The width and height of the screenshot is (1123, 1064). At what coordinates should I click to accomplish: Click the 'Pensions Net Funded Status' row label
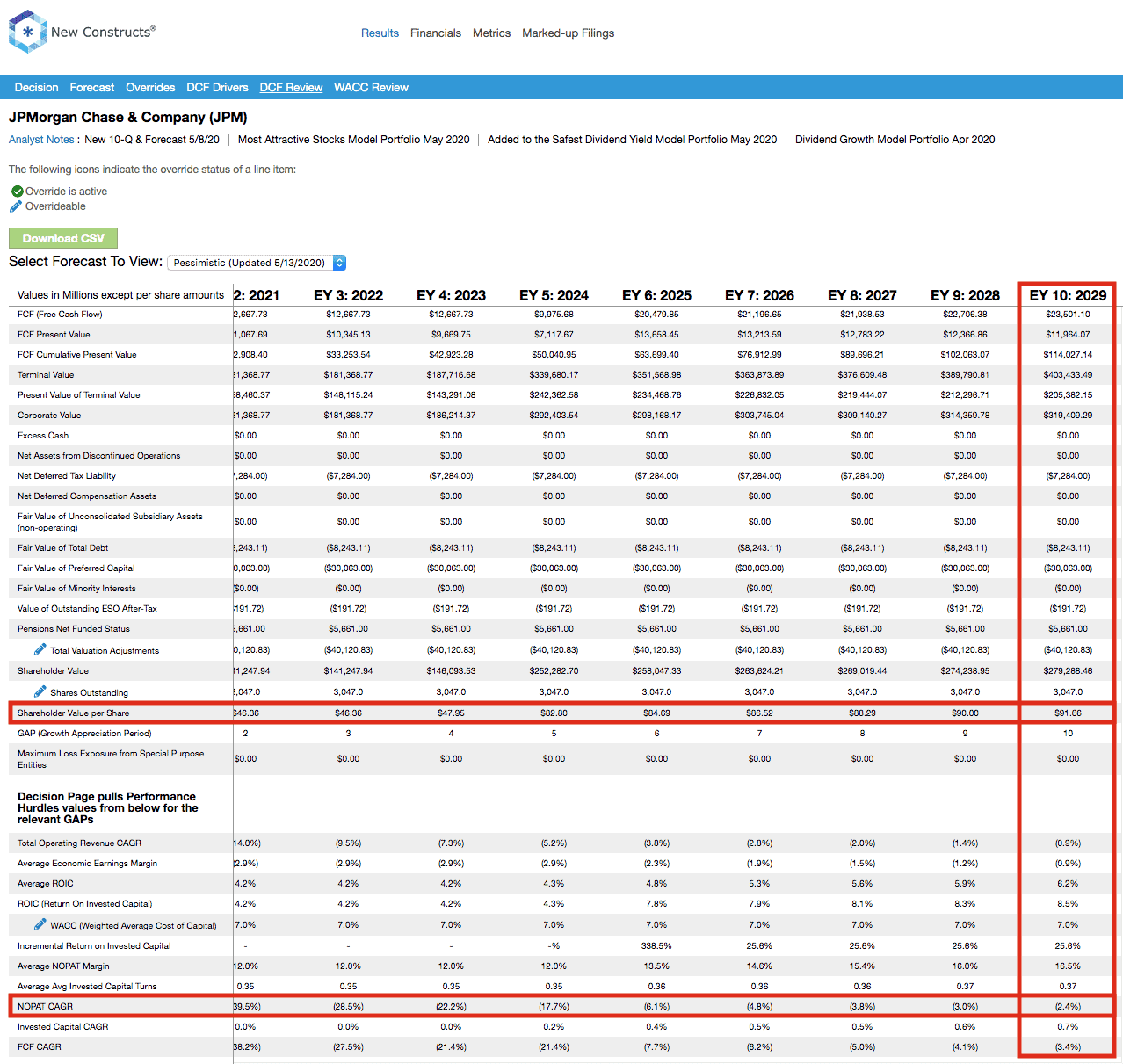click(74, 629)
